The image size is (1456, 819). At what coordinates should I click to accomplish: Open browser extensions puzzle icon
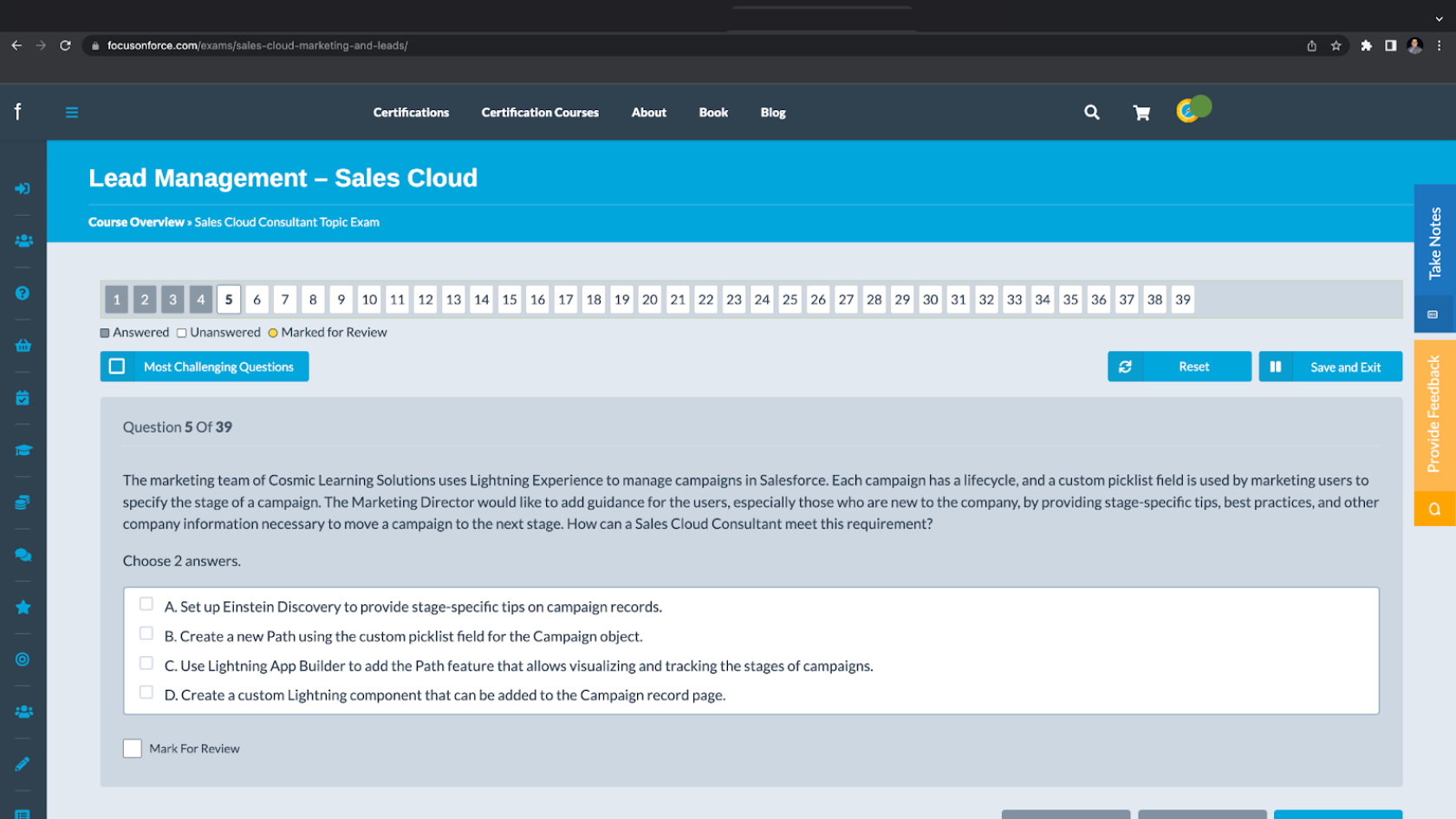click(1366, 46)
